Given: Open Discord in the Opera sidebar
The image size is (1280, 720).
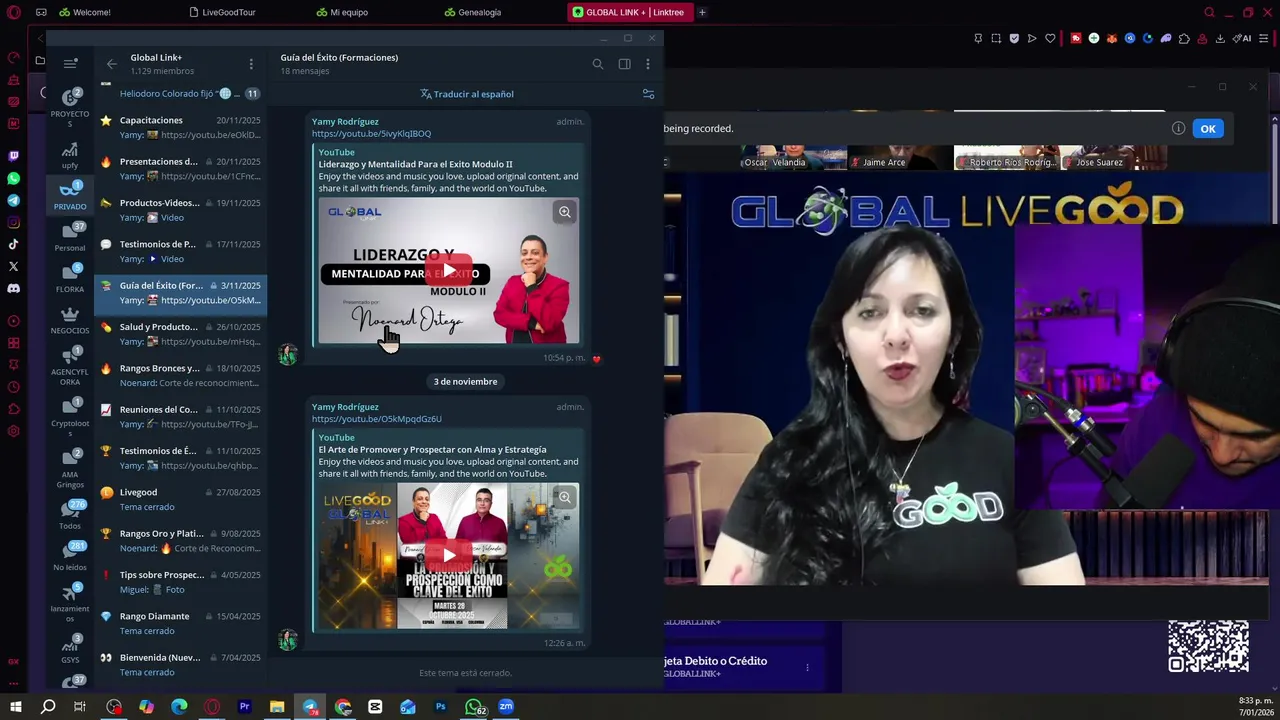Looking at the screenshot, I should [x=13, y=288].
